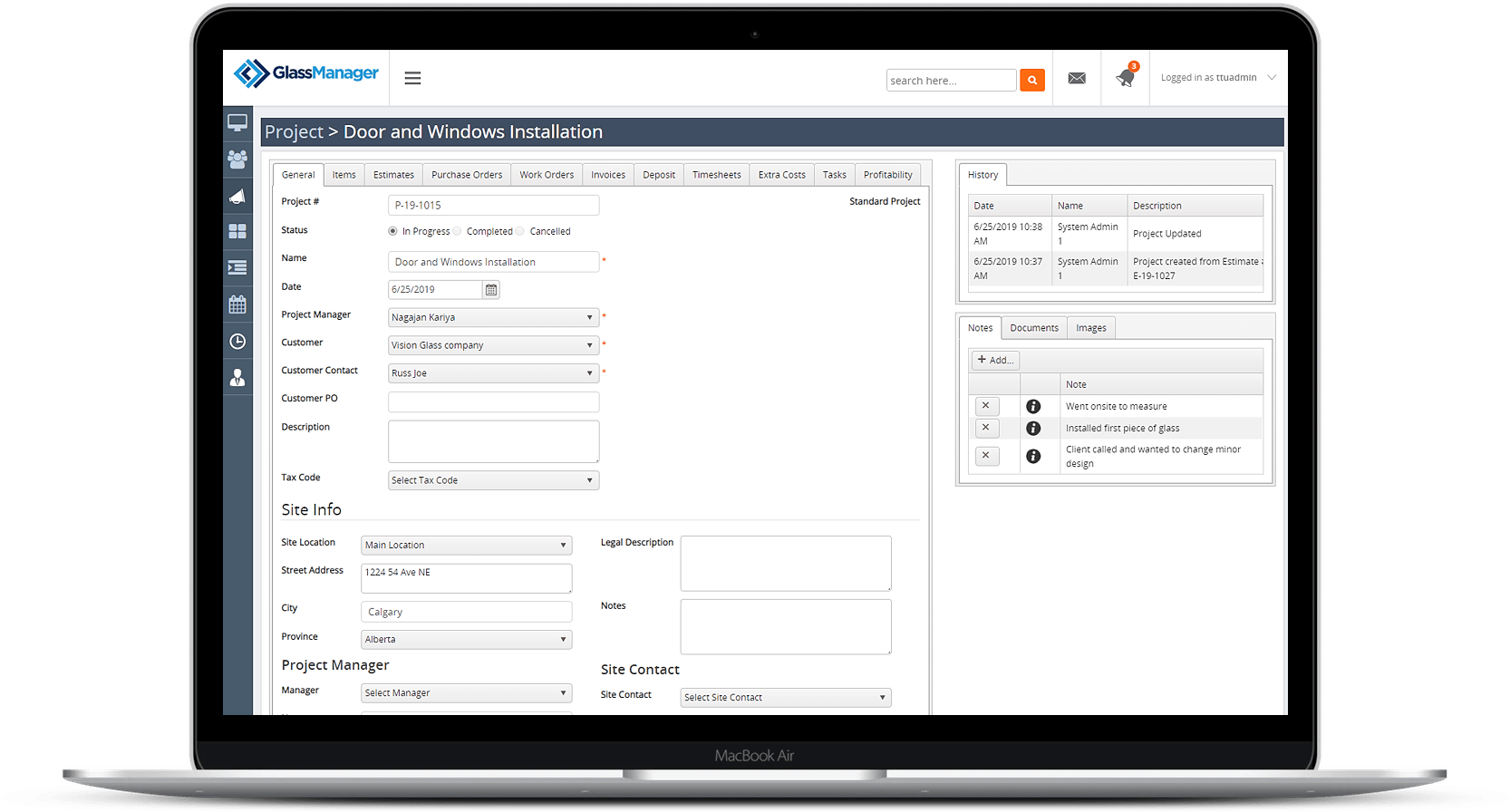Click the Project breadcrumb link
The height and width of the screenshot is (812, 1510).
294,132
